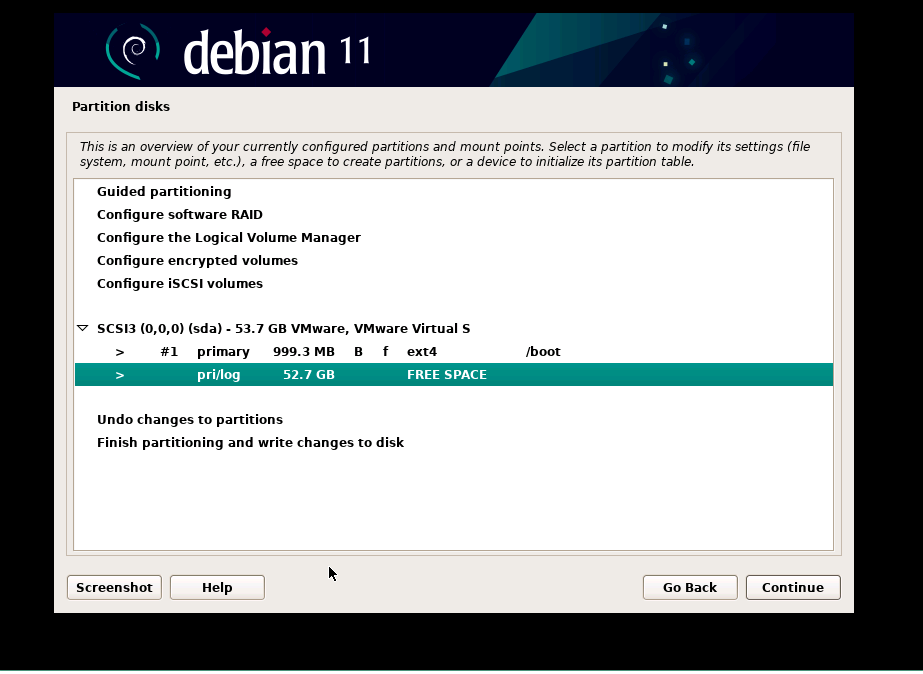Screen dimensions: 923x674
Task: Click the arrow beside pri/log free space
Action: [x=120, y=375]
